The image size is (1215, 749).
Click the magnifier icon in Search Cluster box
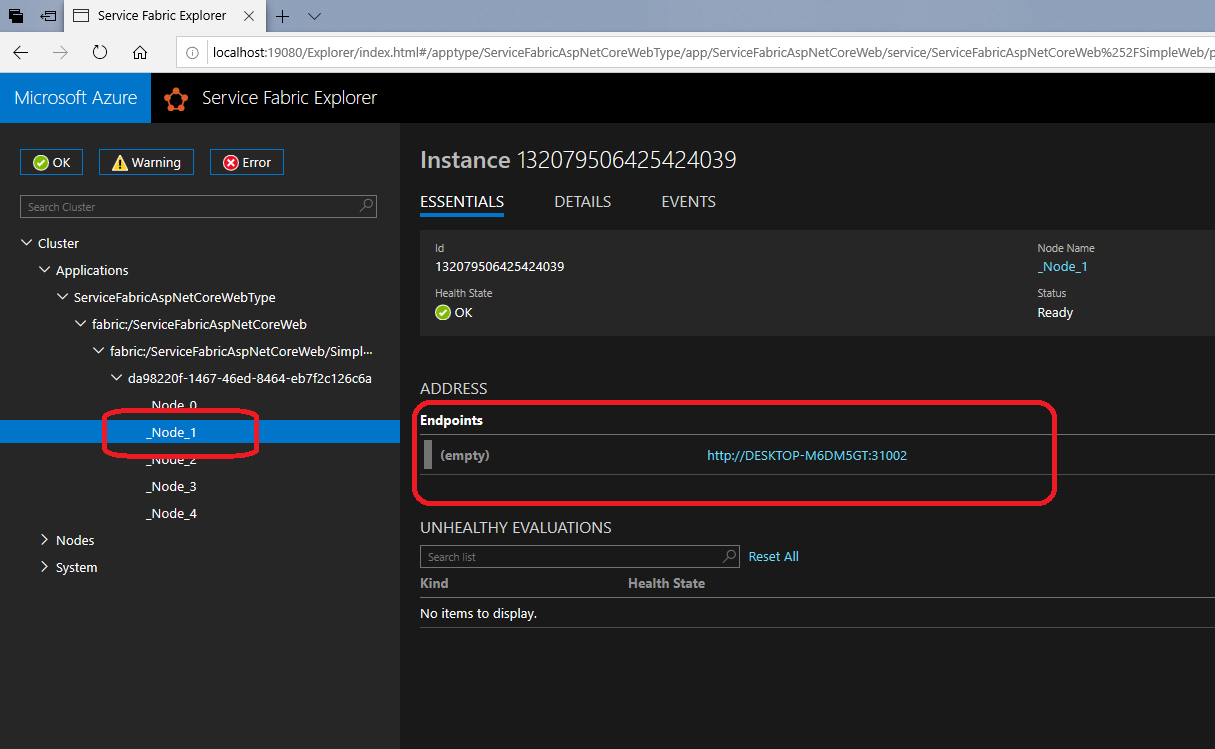367,206
